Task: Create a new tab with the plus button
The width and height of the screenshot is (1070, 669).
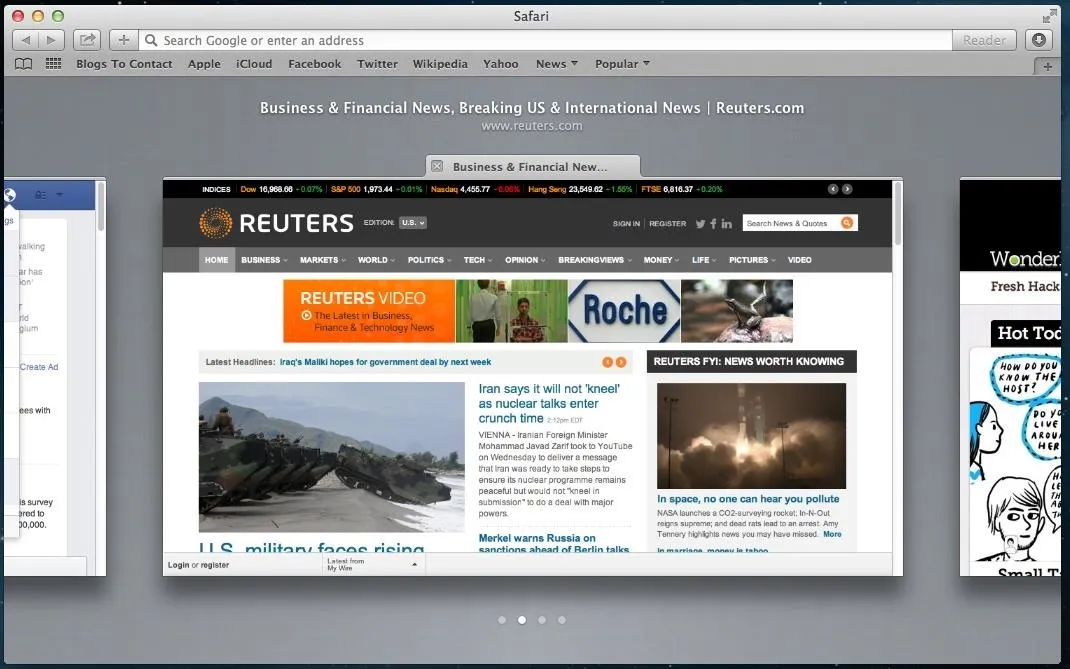Action: pos(1047,66)
